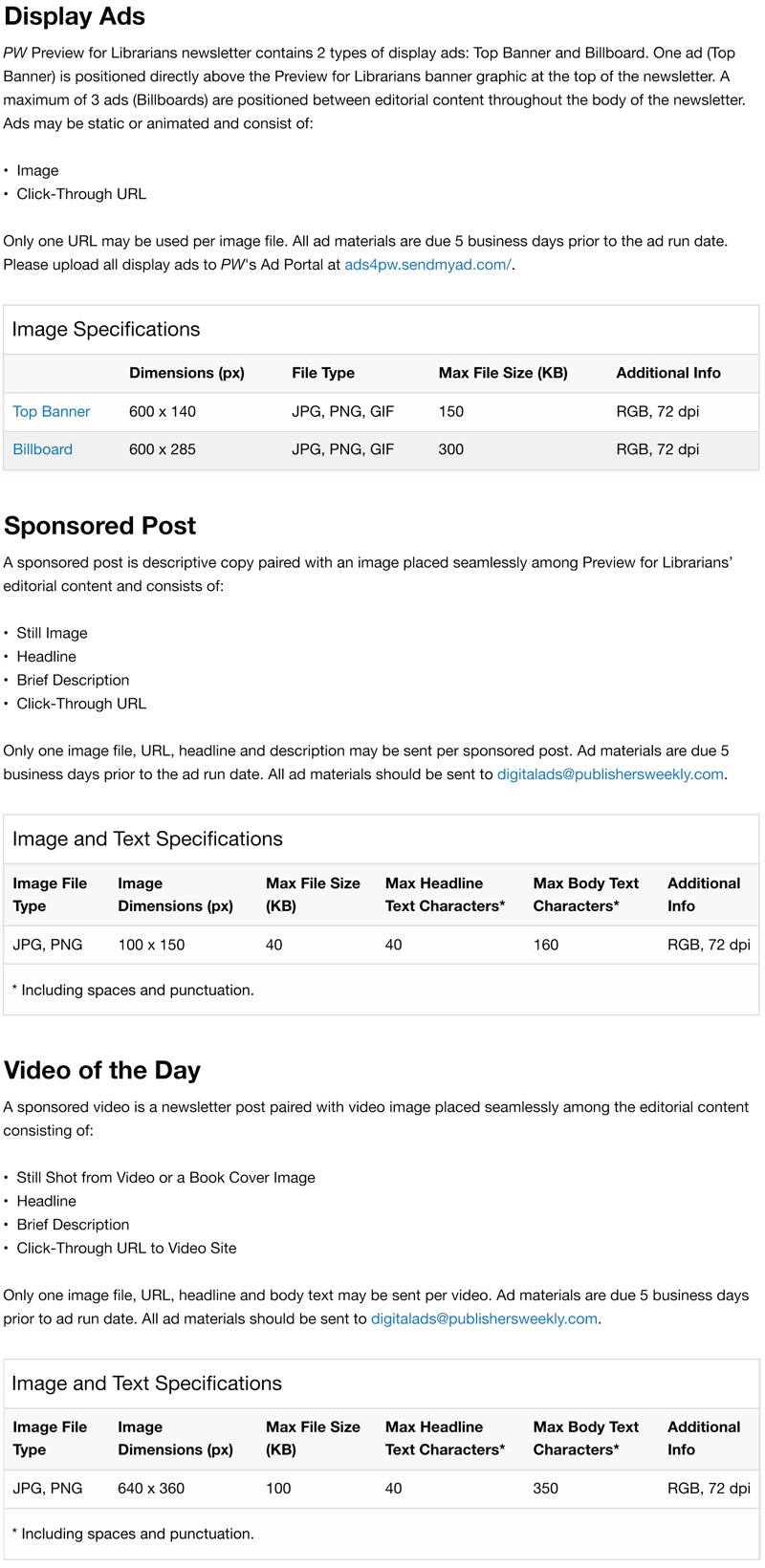Click the Image Specifications table title
This screenshot has height=1568, width=765.
[106, 330]
